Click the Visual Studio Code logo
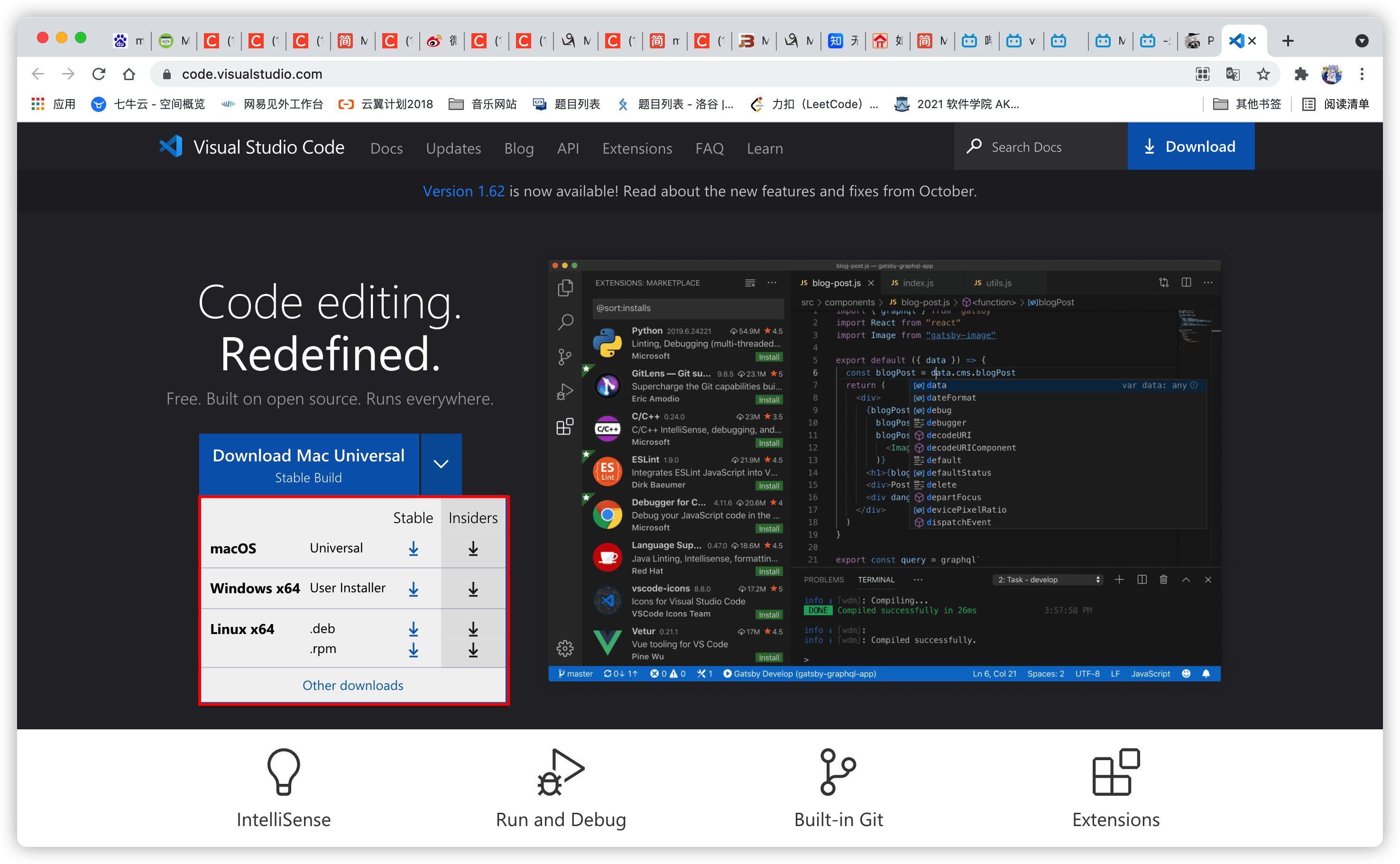The image size is (1400, 864). [x=170, y=147]
